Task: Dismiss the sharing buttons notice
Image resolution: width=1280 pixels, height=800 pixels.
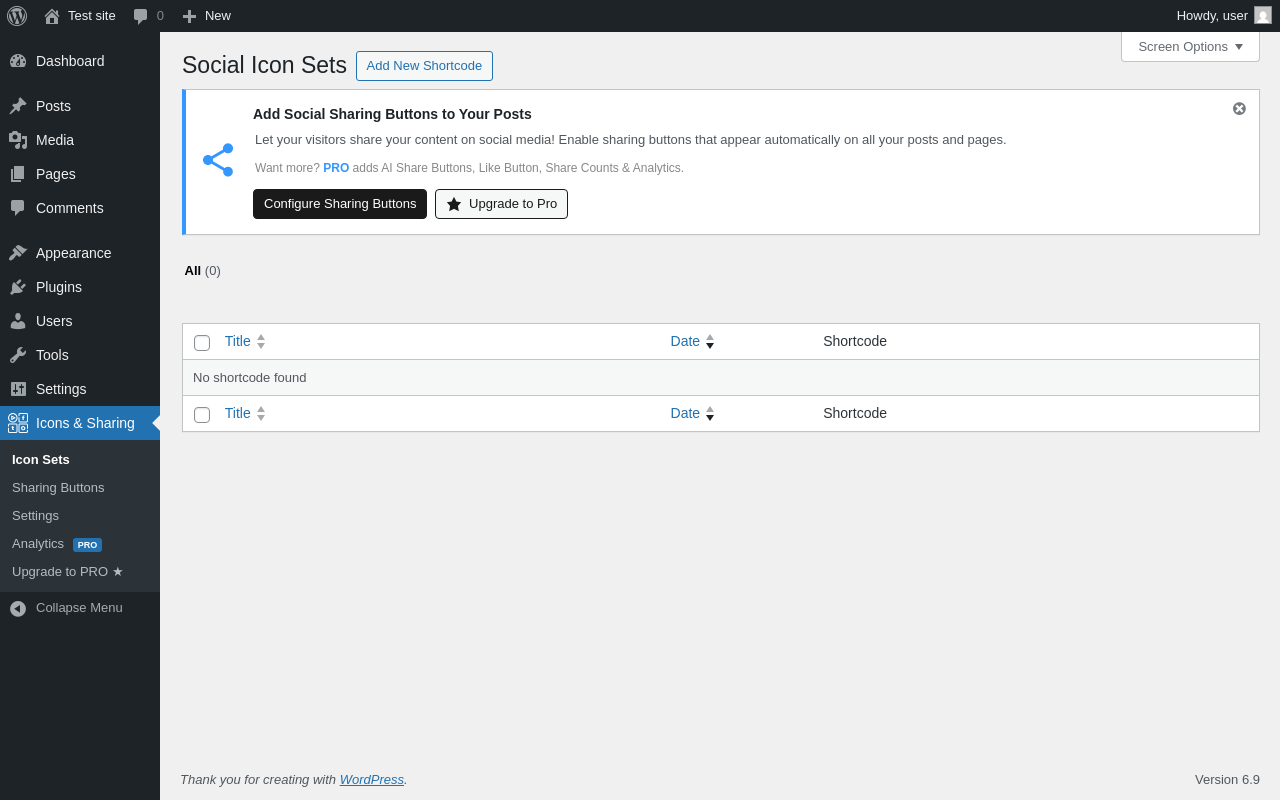Action: pyautogui.click(x=1239, y=109)
